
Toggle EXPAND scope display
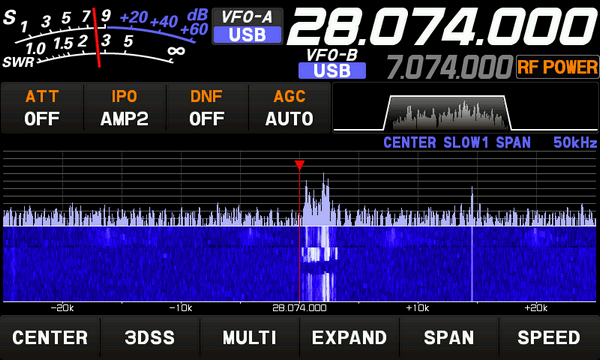(349, 337)
